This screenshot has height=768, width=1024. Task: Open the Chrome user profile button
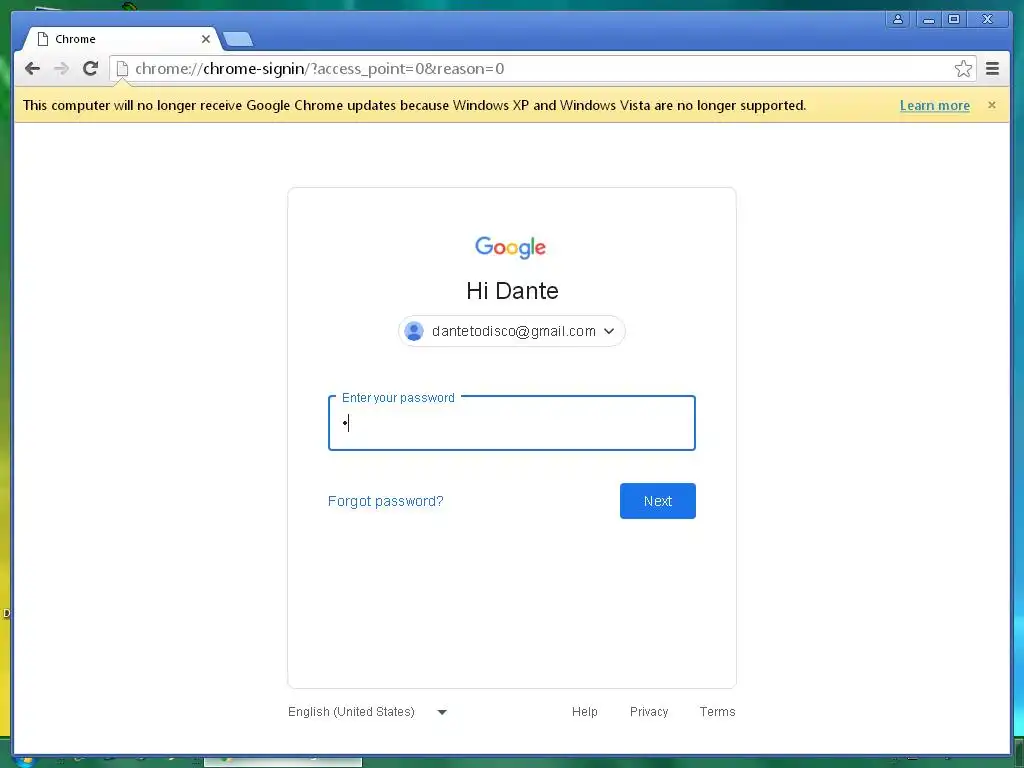point(898,19)
